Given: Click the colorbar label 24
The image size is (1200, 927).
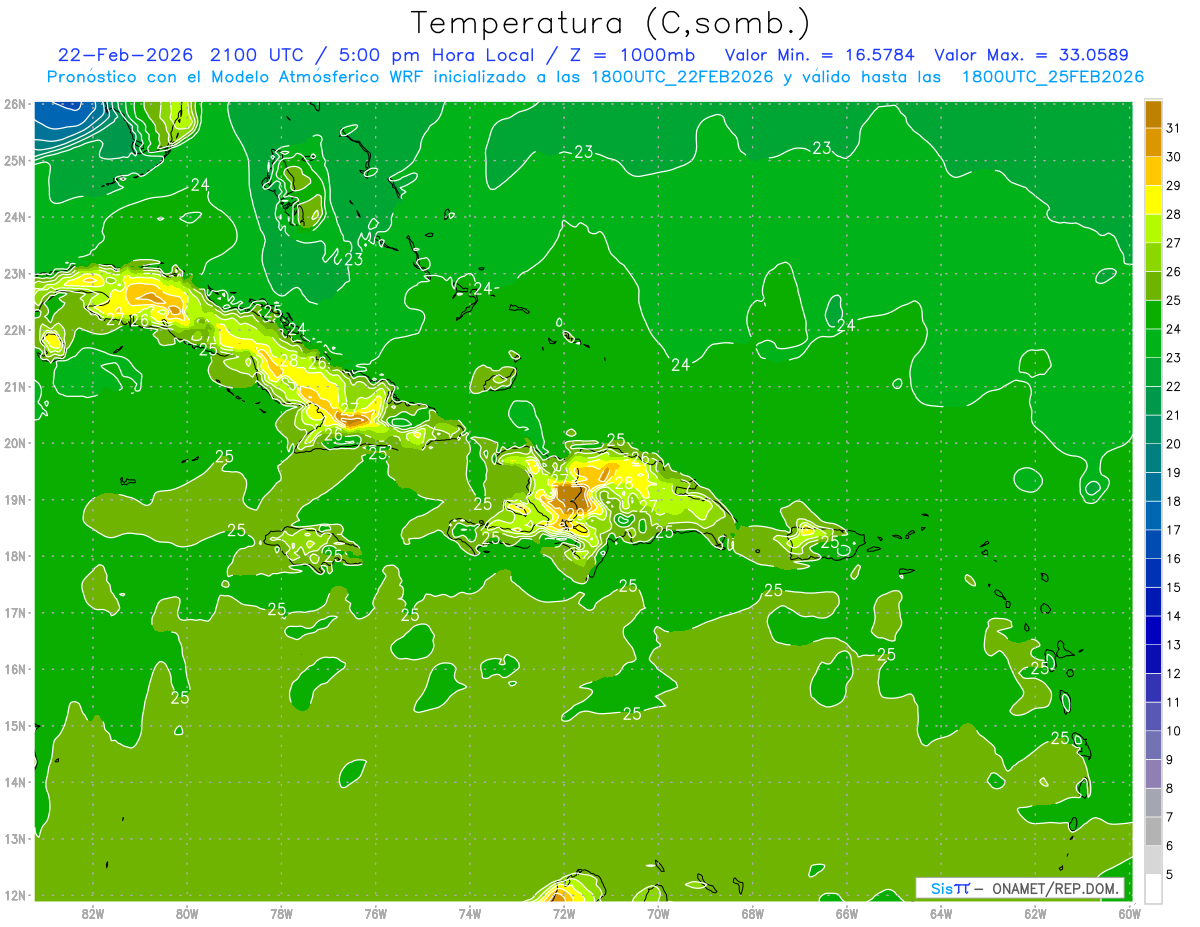Looking at the screenshot, I should 1173,329.
